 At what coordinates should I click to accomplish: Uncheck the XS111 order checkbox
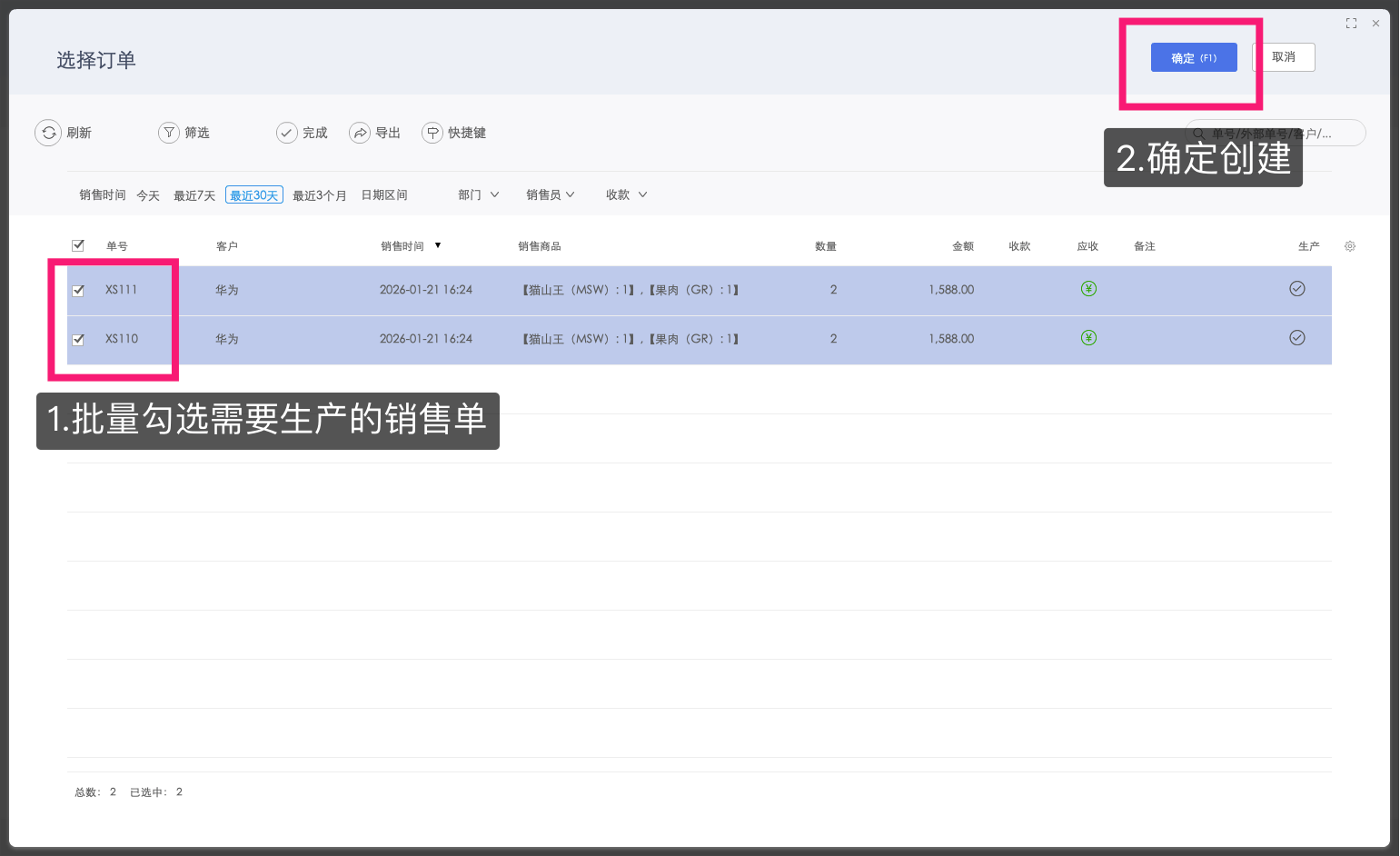78,291
